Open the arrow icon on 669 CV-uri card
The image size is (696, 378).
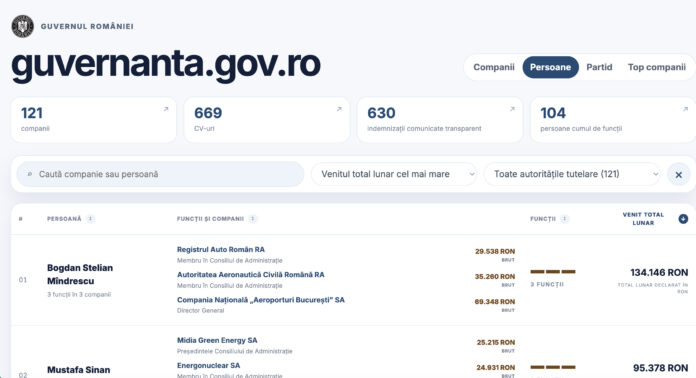(339, 109)
